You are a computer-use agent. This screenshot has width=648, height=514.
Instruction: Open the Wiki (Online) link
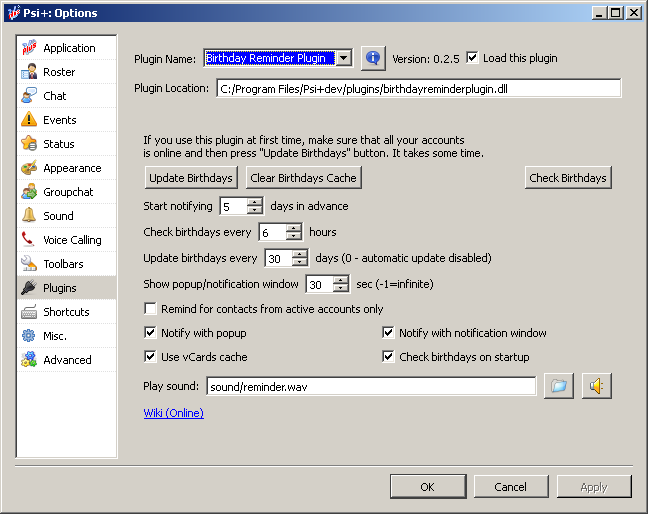coord(174,413)
